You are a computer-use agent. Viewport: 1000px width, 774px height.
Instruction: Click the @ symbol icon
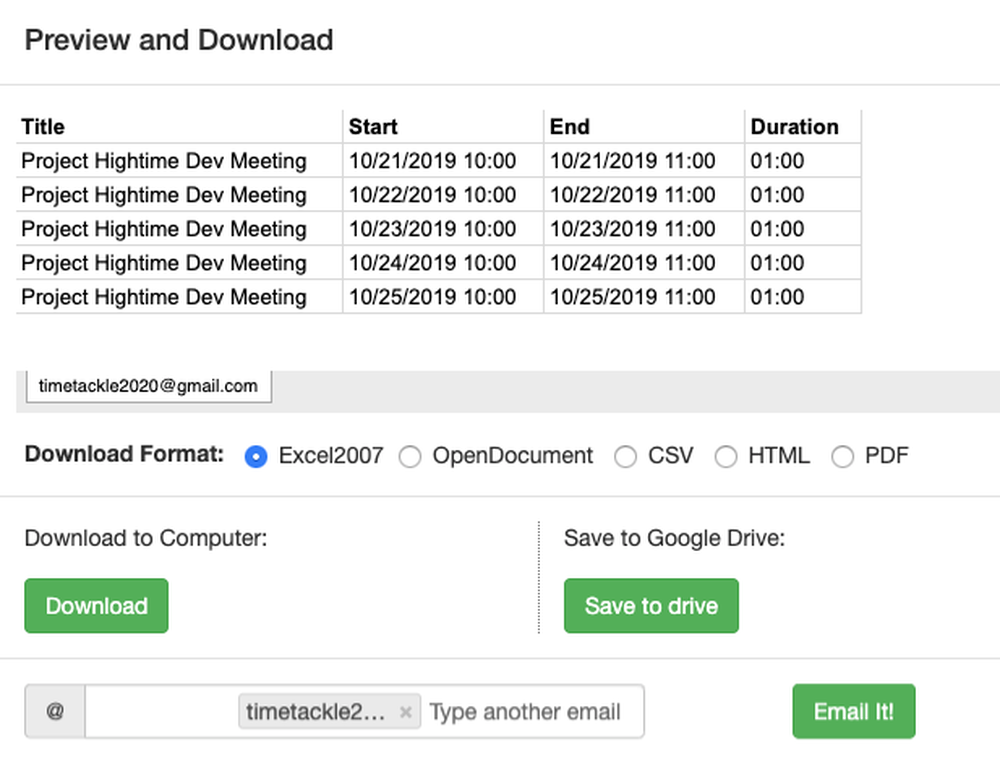(55, 712)
